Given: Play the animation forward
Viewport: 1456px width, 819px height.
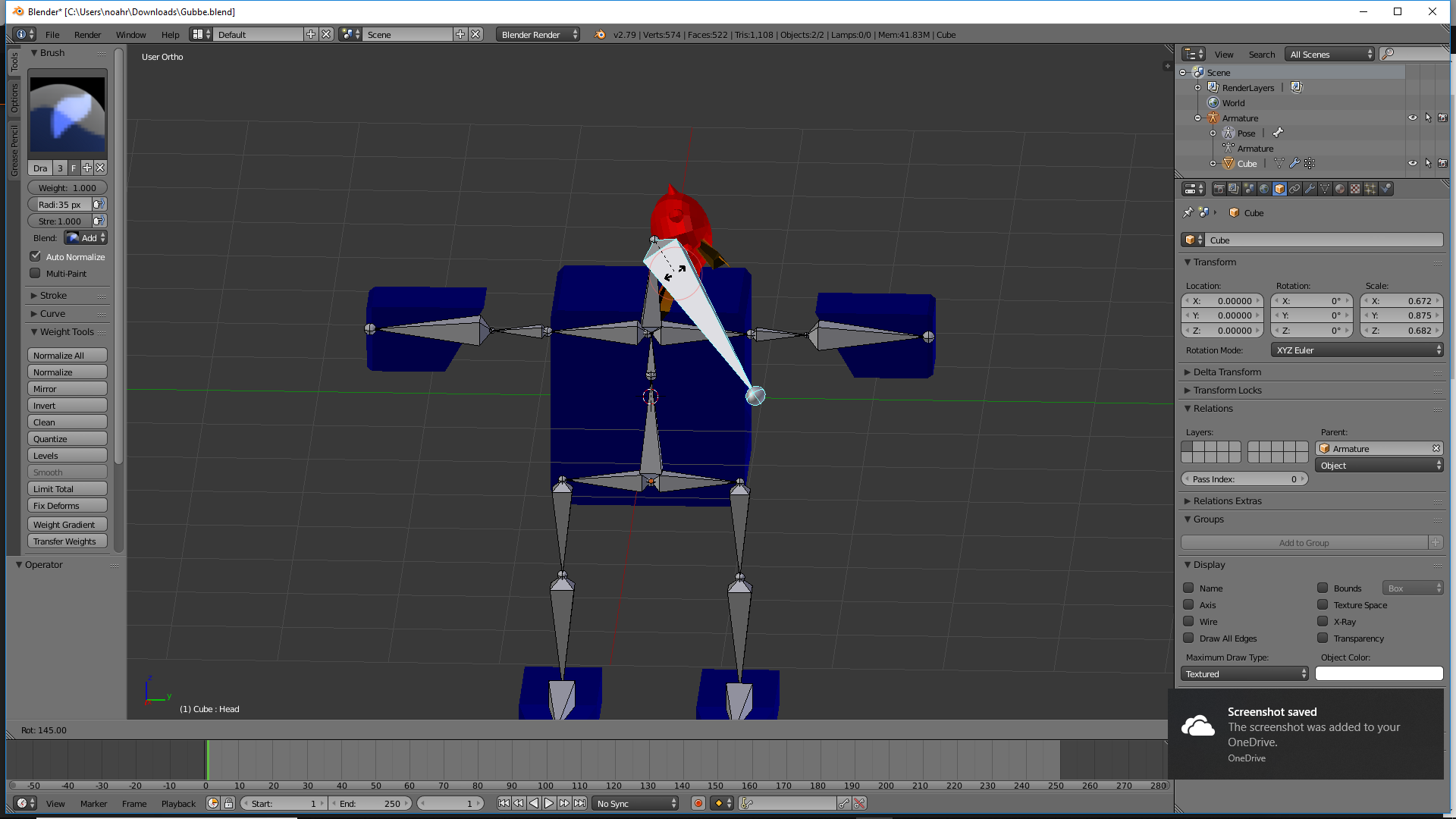Looking at the screenshot, I should coord(549,803).
